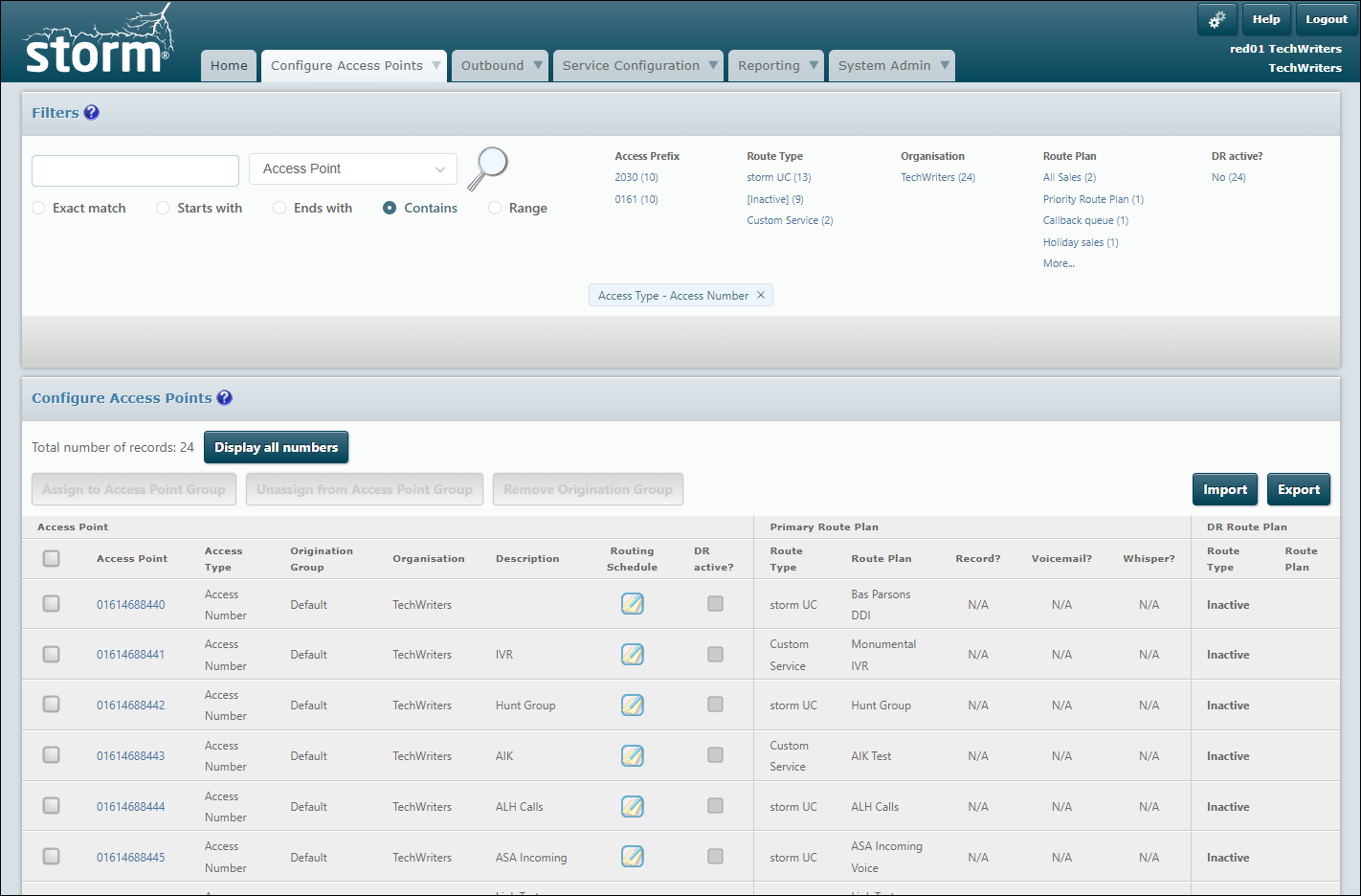Click the Logout button
Viewport: 1361px width, 896px height.
click(1327, 19)
